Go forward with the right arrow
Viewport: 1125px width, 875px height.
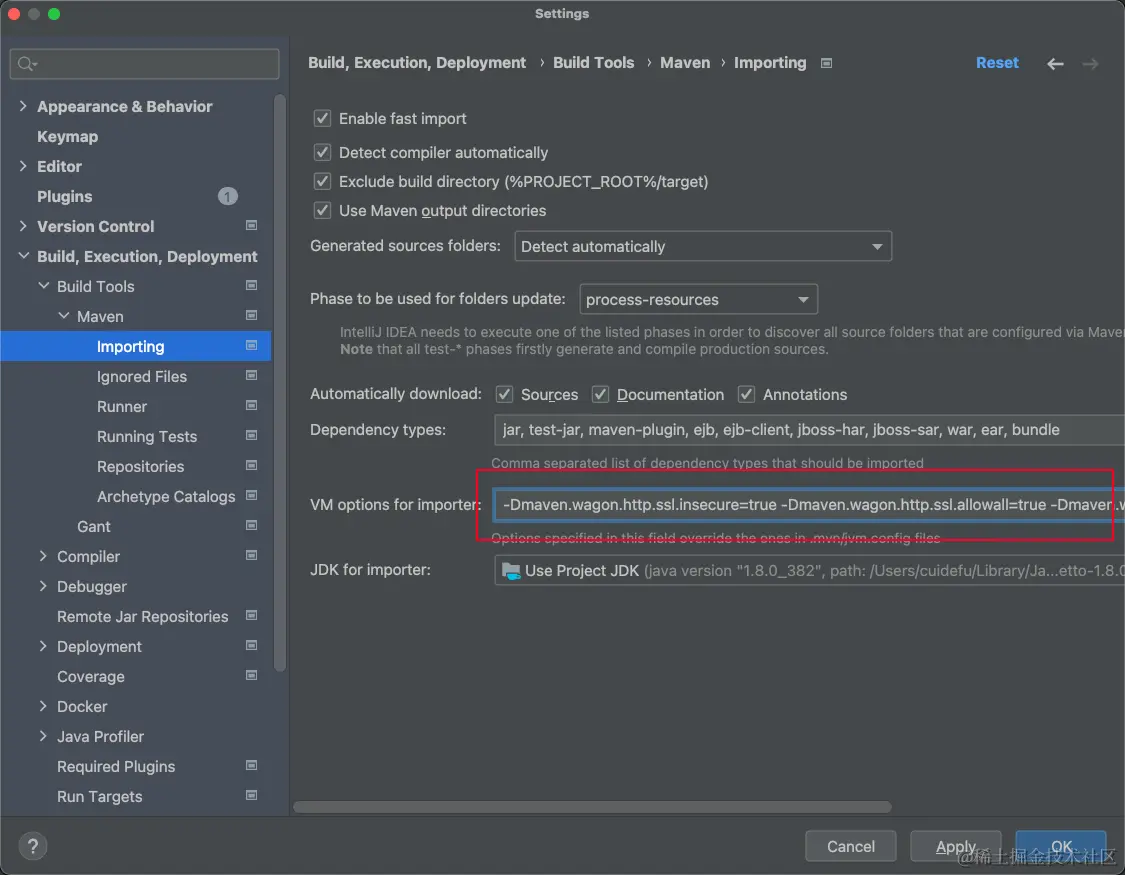coord(1091,64)
